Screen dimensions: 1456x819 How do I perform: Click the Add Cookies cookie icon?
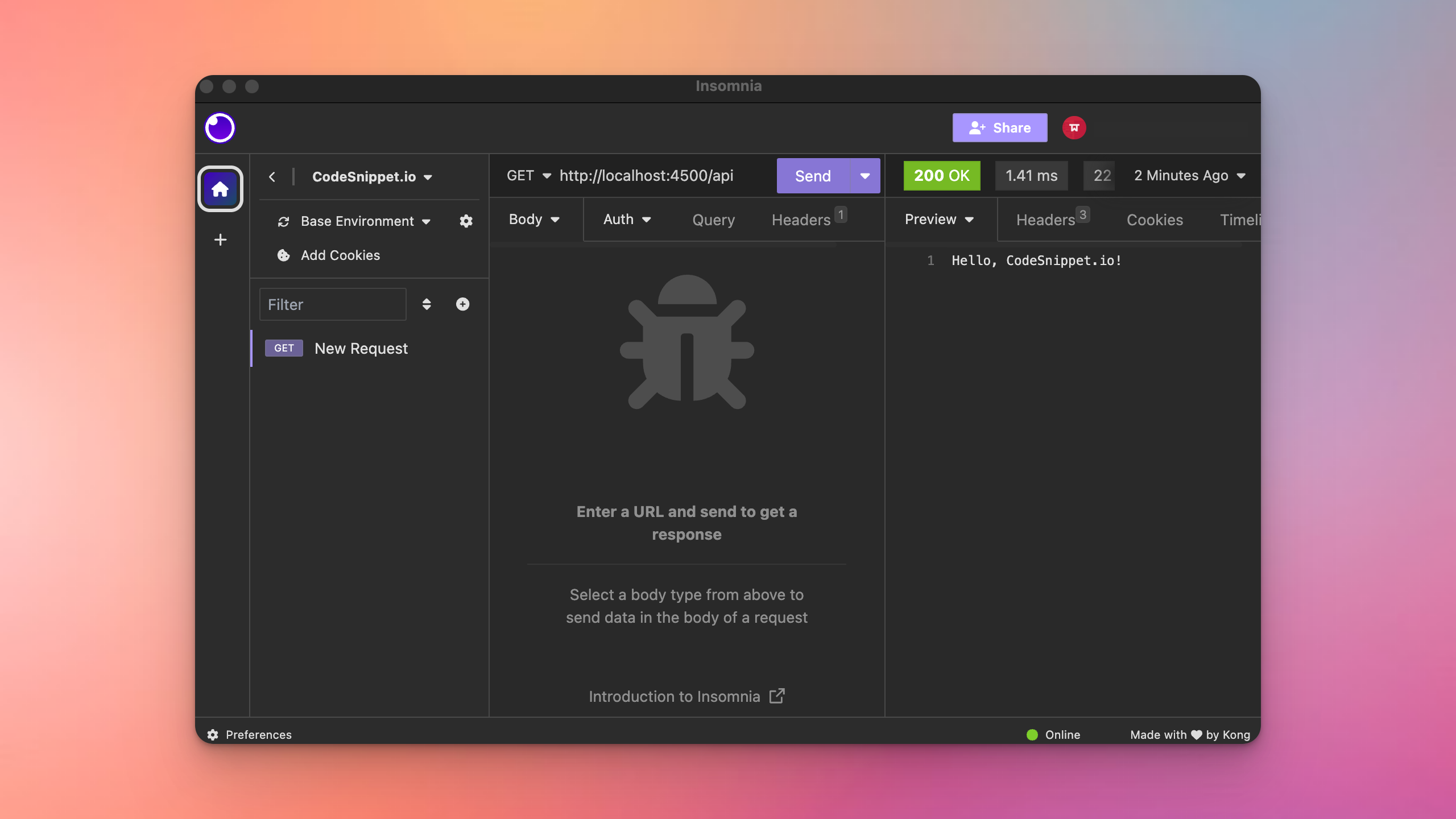[x=283, y=255]
